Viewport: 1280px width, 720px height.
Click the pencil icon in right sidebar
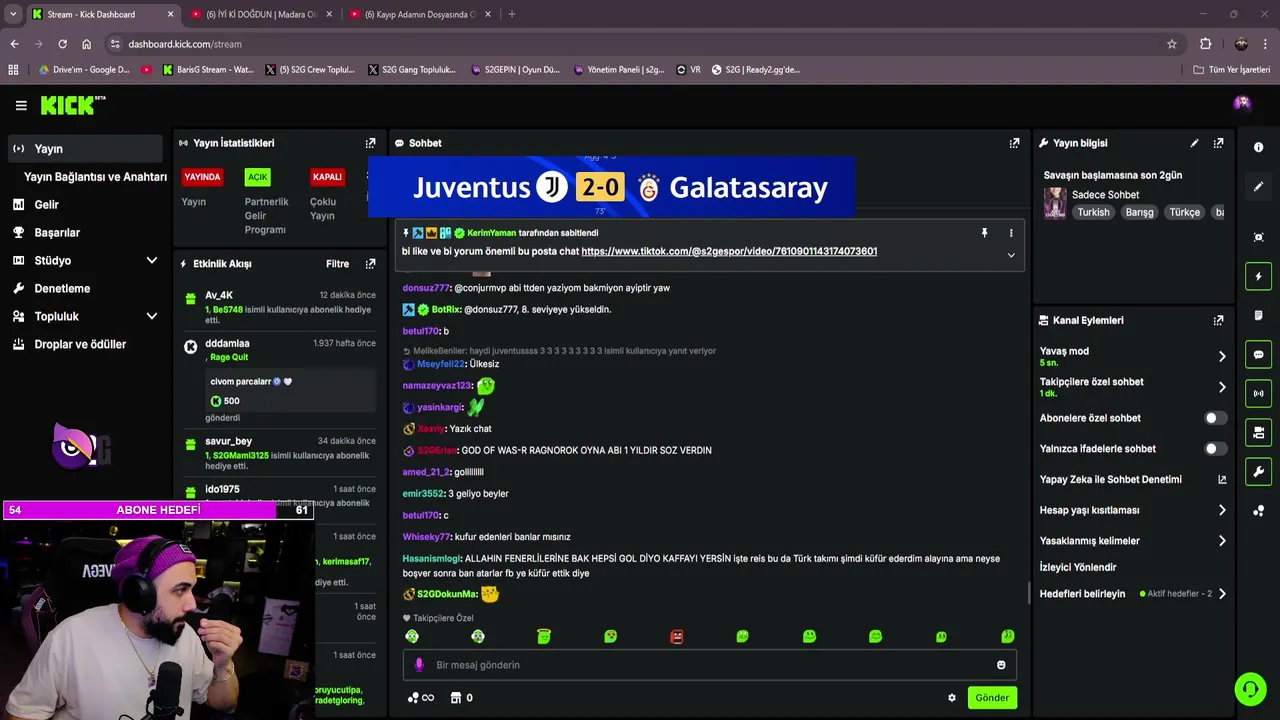tap(1258, 186)
